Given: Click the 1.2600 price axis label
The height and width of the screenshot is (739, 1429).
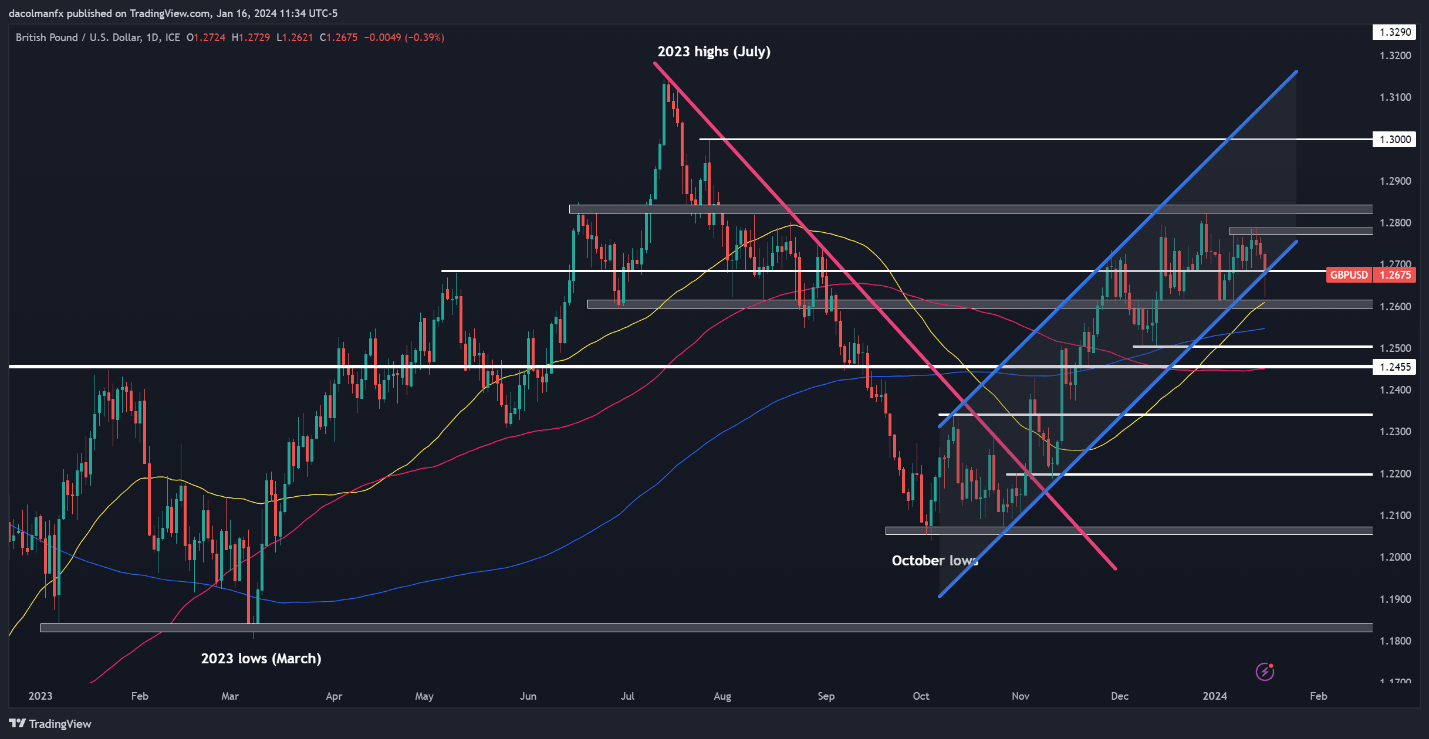Looking at the screenshot, I should (1394, 306).
